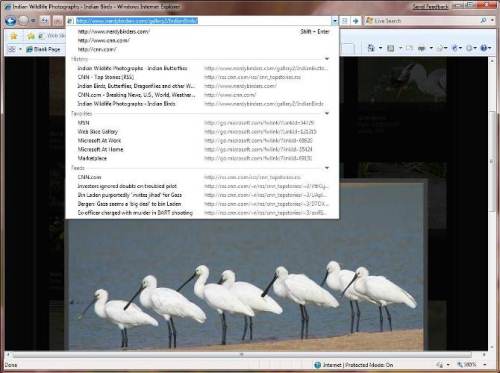Click the Send Feedback link
Screen dimensions: 500x373
click(x=430, y=6)
